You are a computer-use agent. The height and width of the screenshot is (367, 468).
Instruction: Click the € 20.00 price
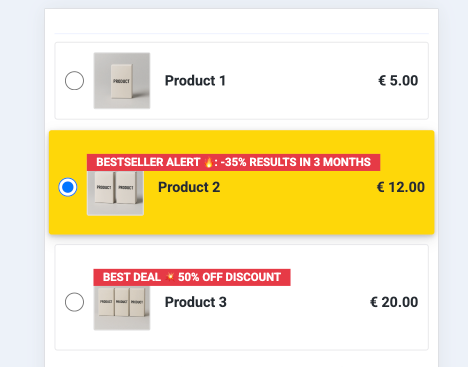coord(394,302)
